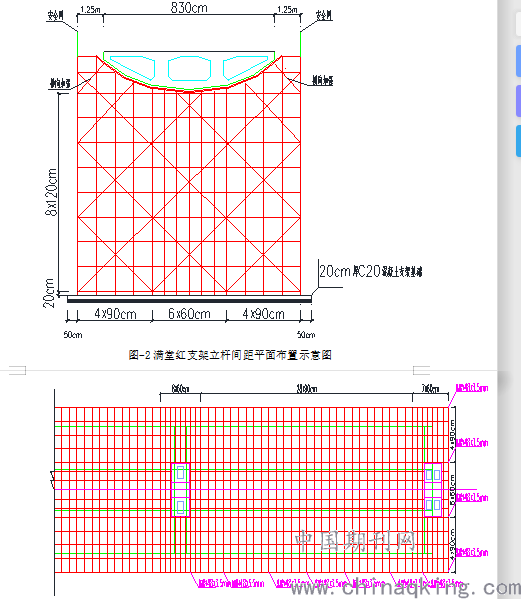Click the 830cm top dimension label
The image size is (521, 599).
pyautogui.click(x=189, y=8)
